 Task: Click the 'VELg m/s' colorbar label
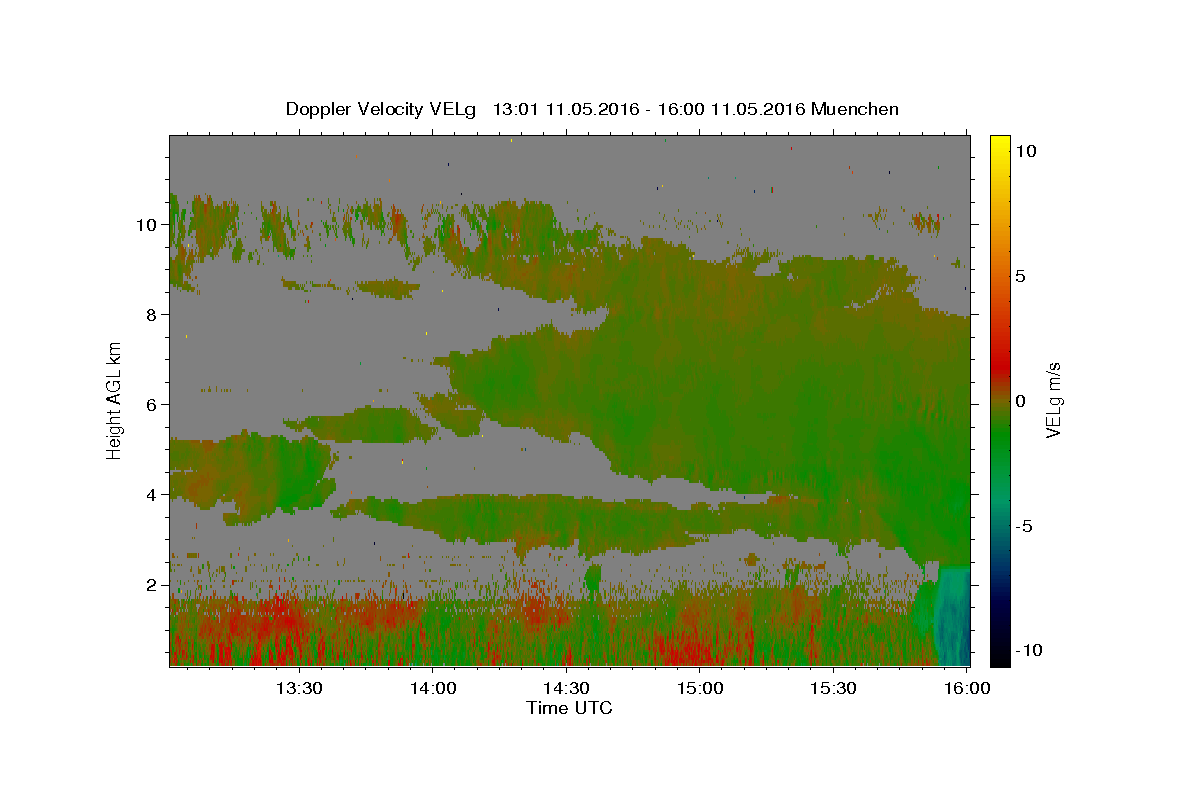point(1053,400)
